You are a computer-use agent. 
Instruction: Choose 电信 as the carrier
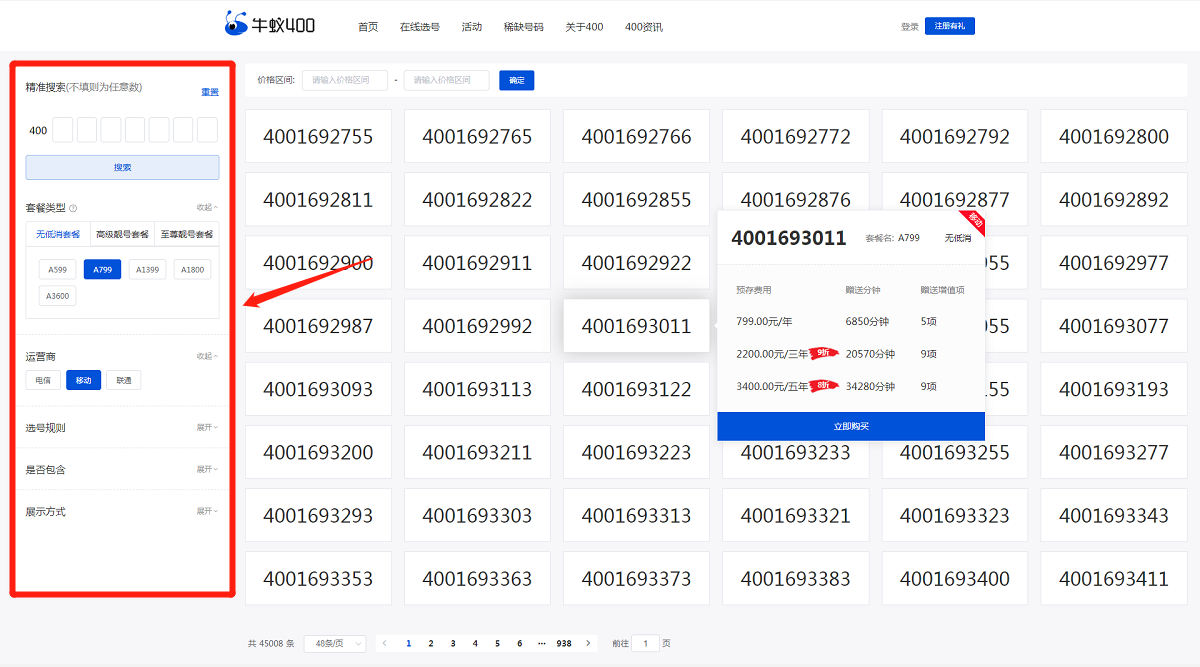tap(43, 380)
